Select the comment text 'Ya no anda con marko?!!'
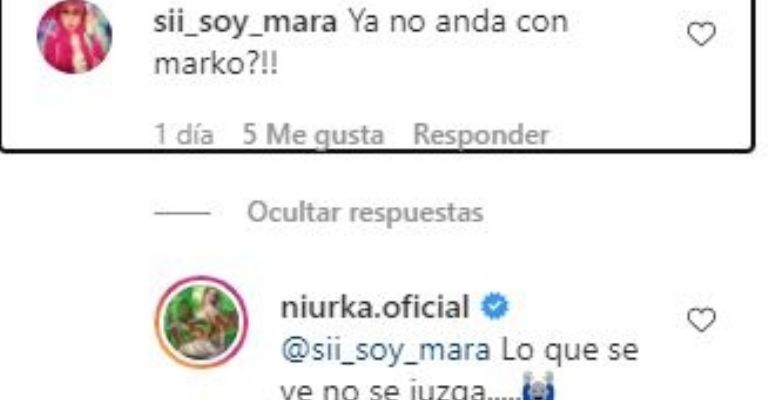The height and width of the screenshot is (400, 768). [361, 44]
